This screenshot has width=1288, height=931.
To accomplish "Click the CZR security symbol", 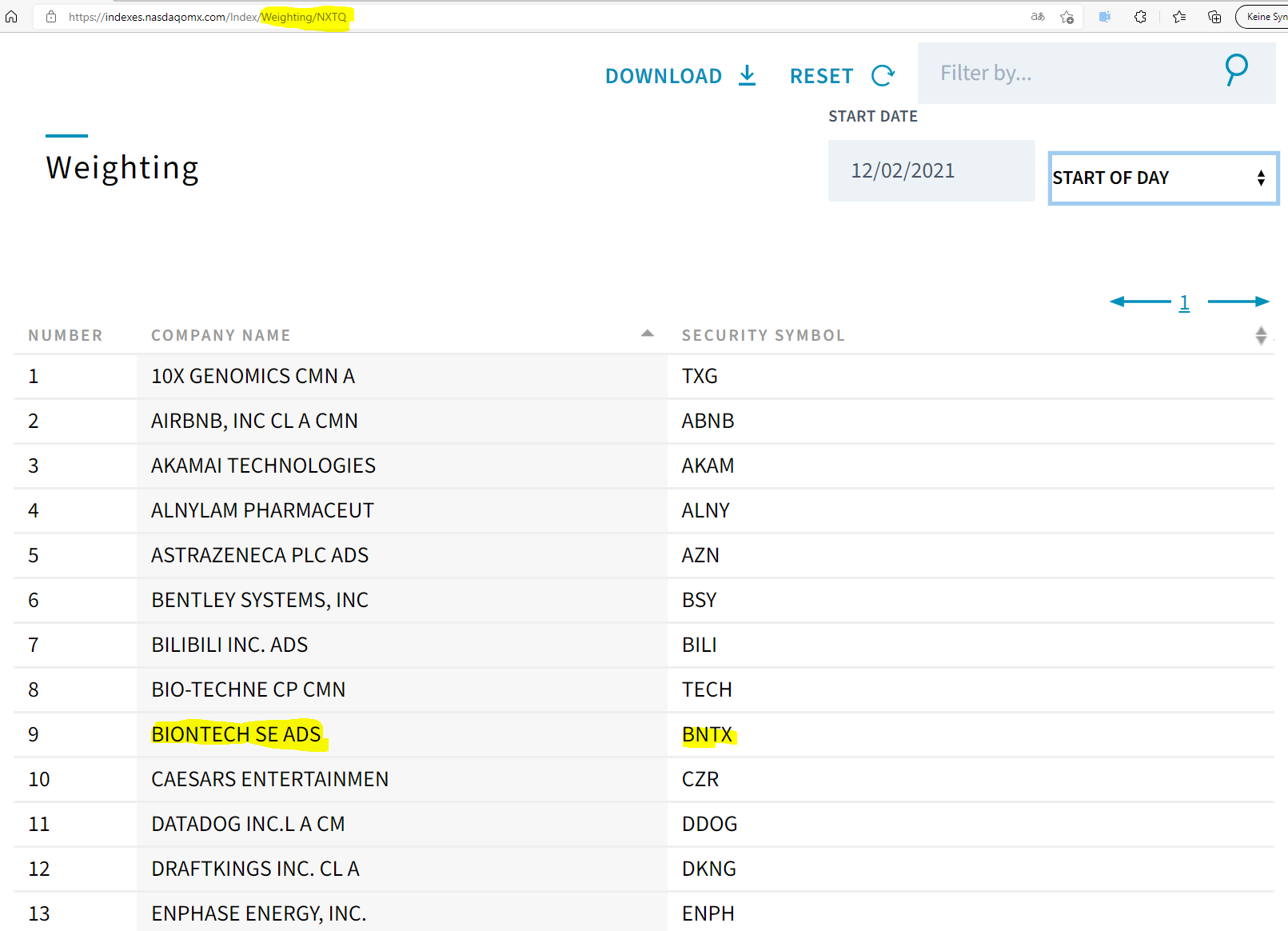I will click(x=700, y=779).
